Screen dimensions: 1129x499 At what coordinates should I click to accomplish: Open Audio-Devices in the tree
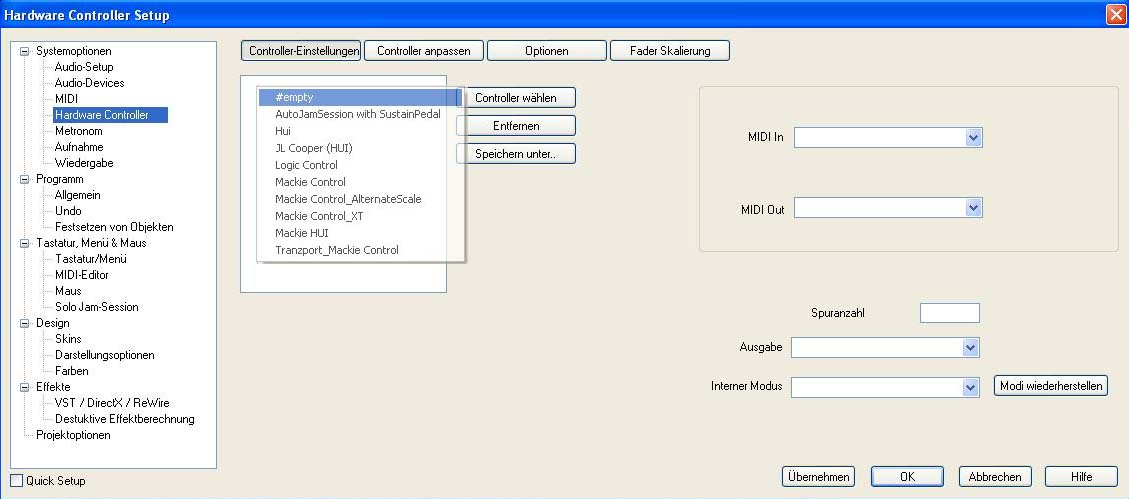[89, 83]
